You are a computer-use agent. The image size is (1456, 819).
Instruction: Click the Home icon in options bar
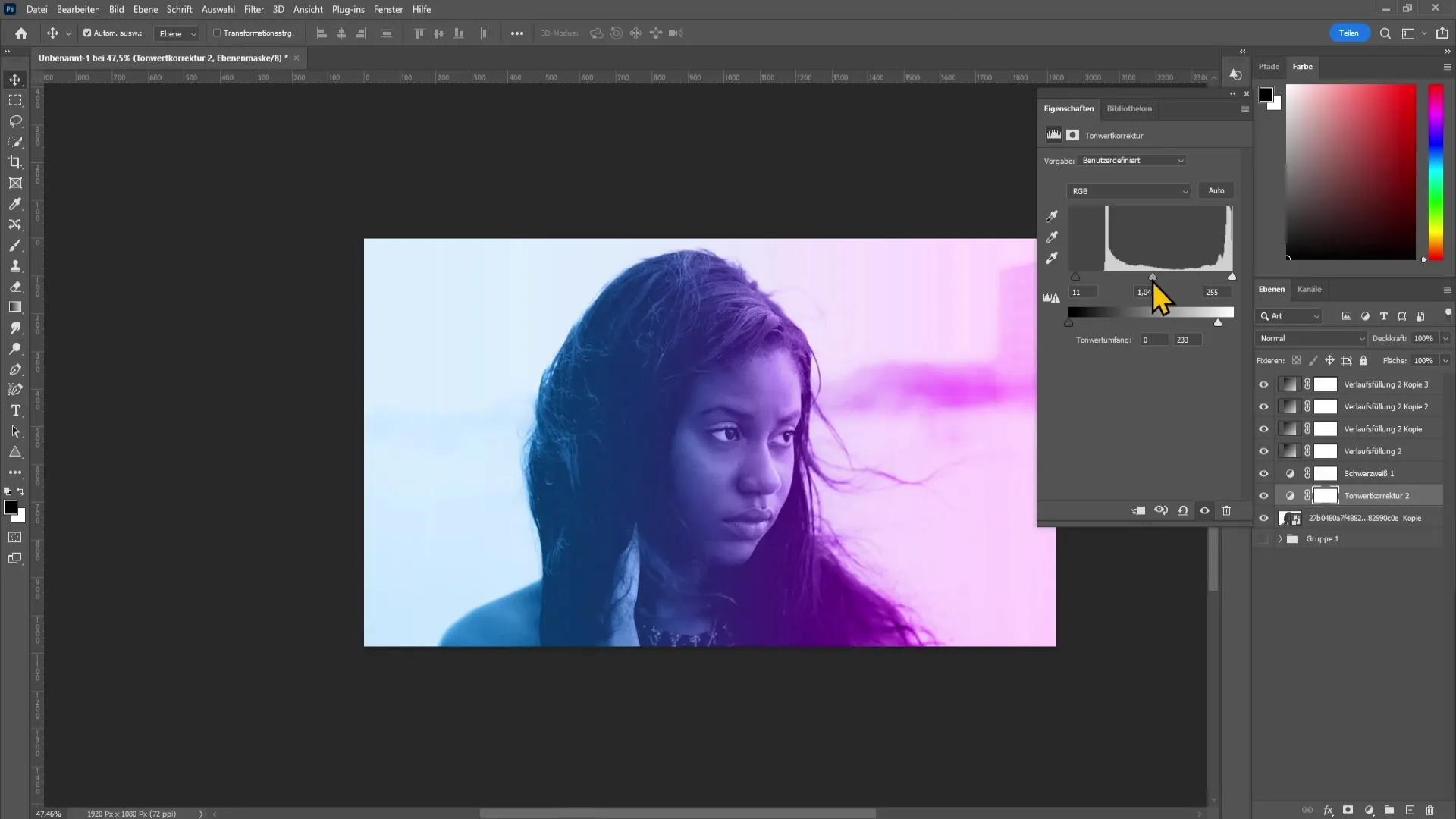pyautogui.click(x=21, y=33)
